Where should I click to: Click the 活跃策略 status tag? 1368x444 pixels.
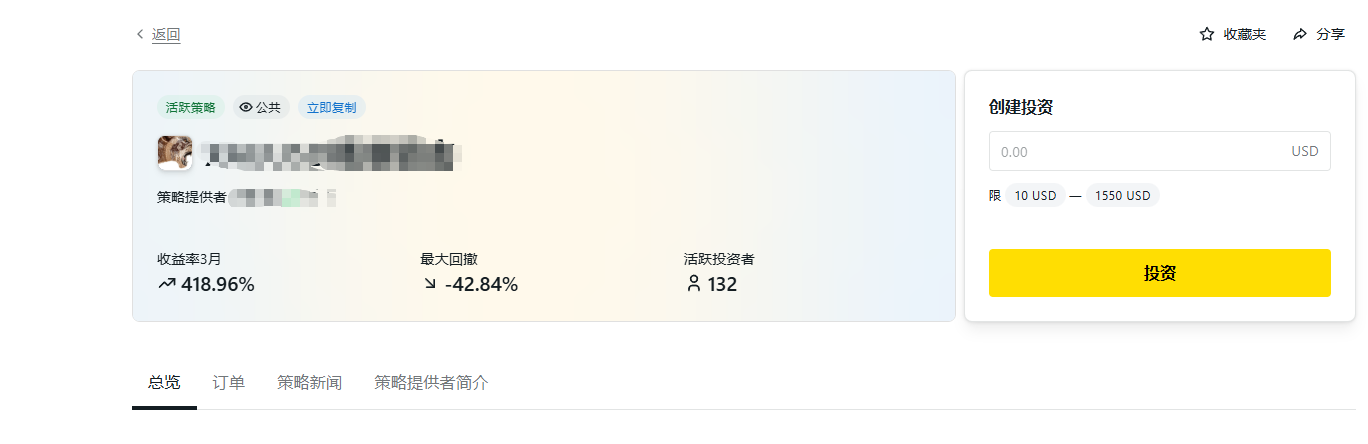[190, 108]
